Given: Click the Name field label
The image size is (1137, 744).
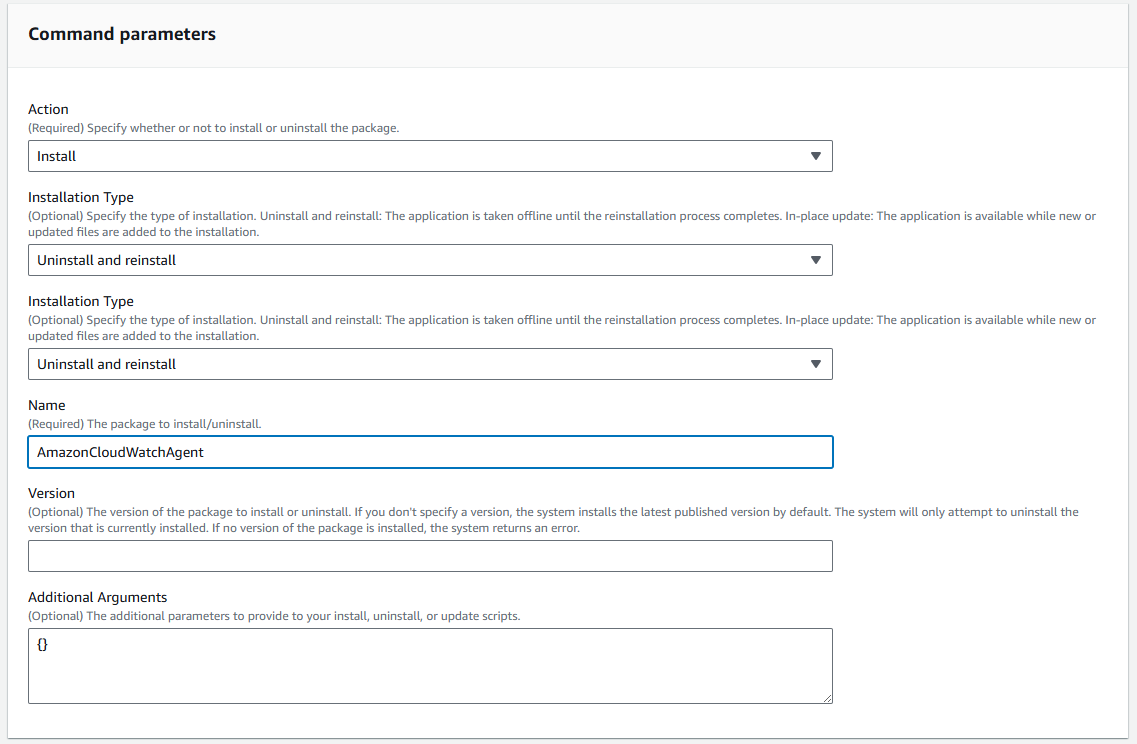Looking at the screenshot, I should tap(47, 405).
